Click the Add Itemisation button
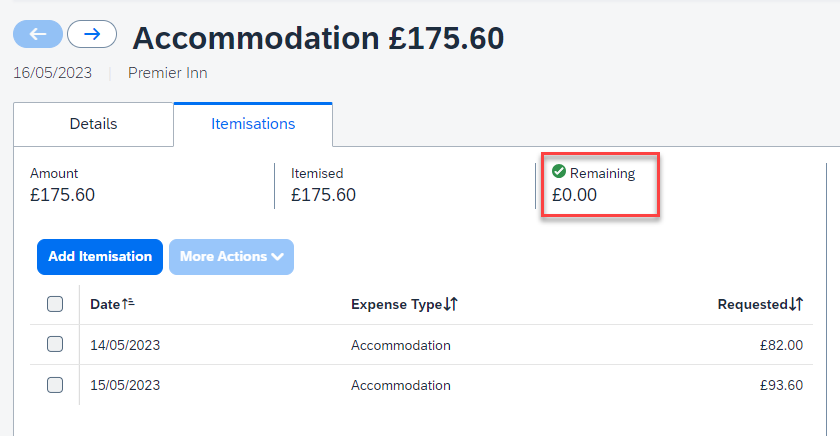 (x=100, y=256)
